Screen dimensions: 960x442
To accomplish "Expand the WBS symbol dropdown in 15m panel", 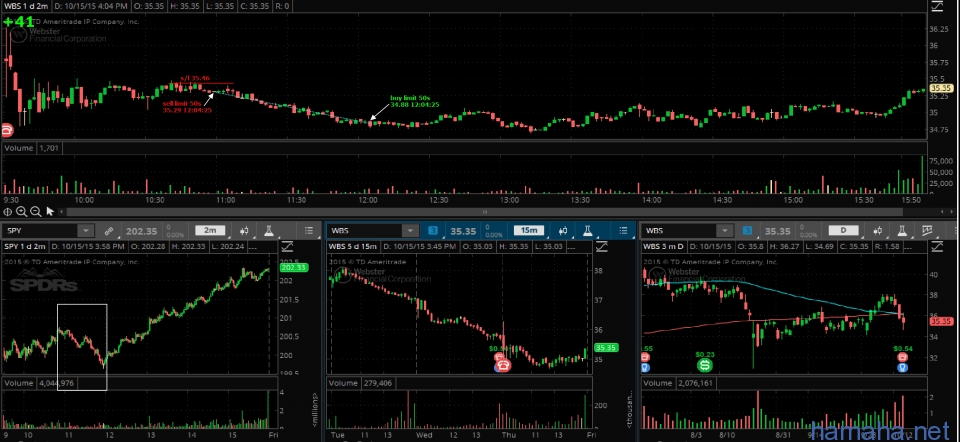I will point(410,231).
